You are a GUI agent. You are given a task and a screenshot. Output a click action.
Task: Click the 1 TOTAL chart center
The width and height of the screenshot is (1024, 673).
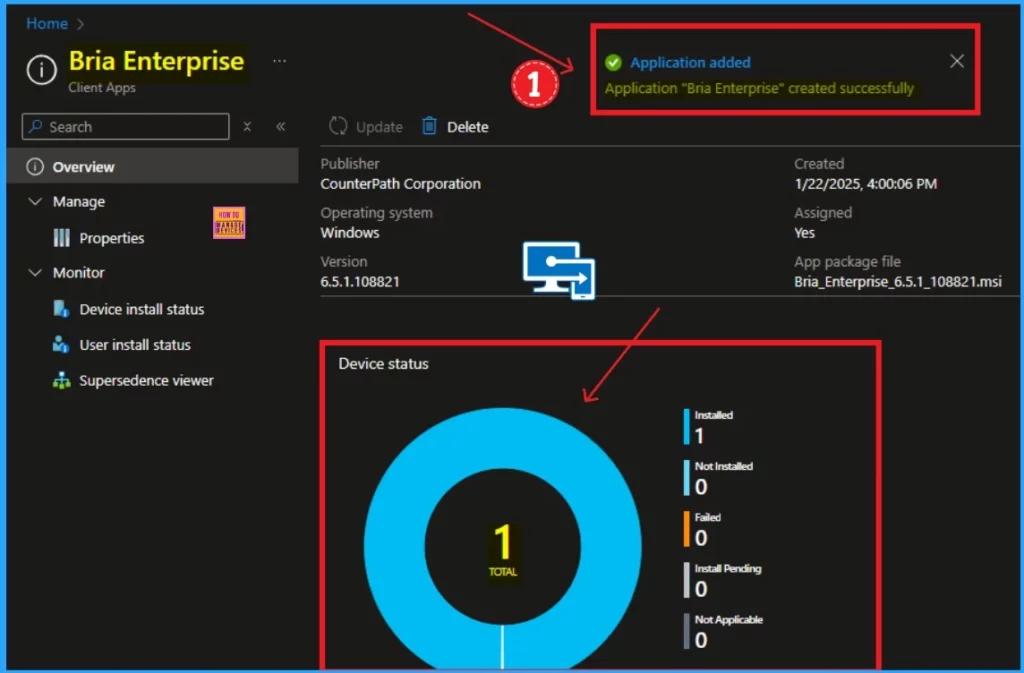[503, 550]
